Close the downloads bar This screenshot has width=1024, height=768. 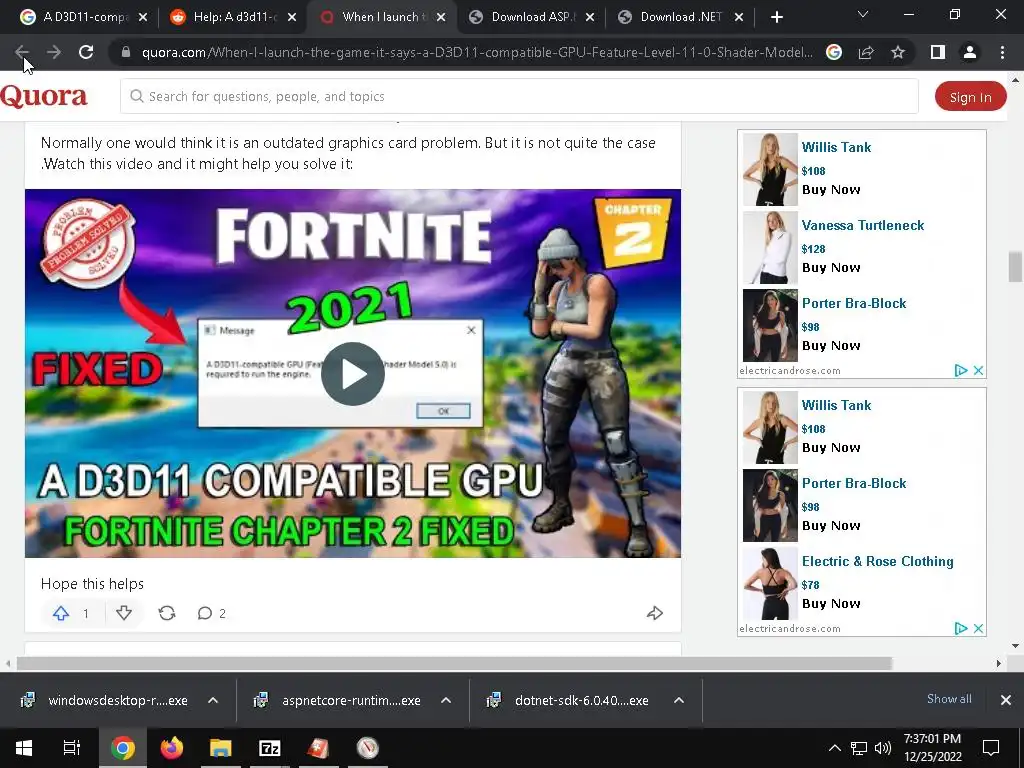tap(1006, 700)
